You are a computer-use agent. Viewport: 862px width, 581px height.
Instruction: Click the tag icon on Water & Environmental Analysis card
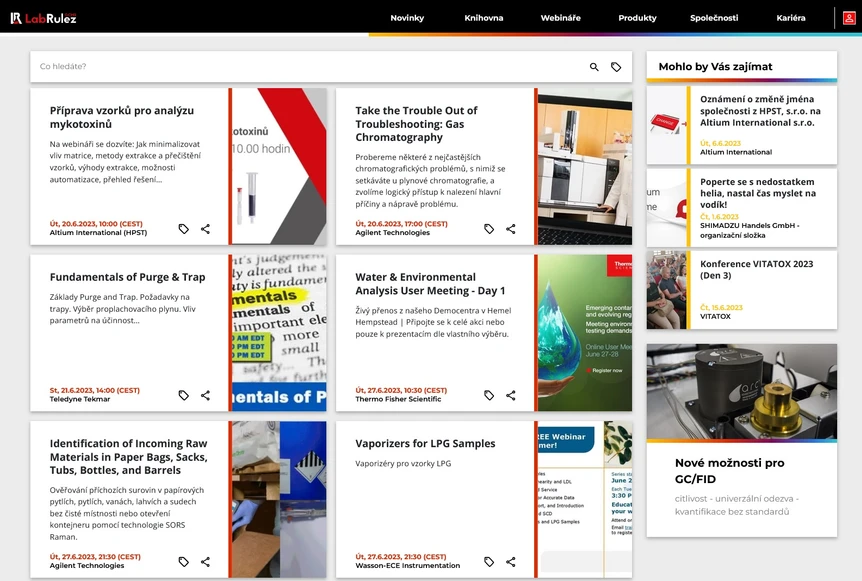[x=487, y=395]
